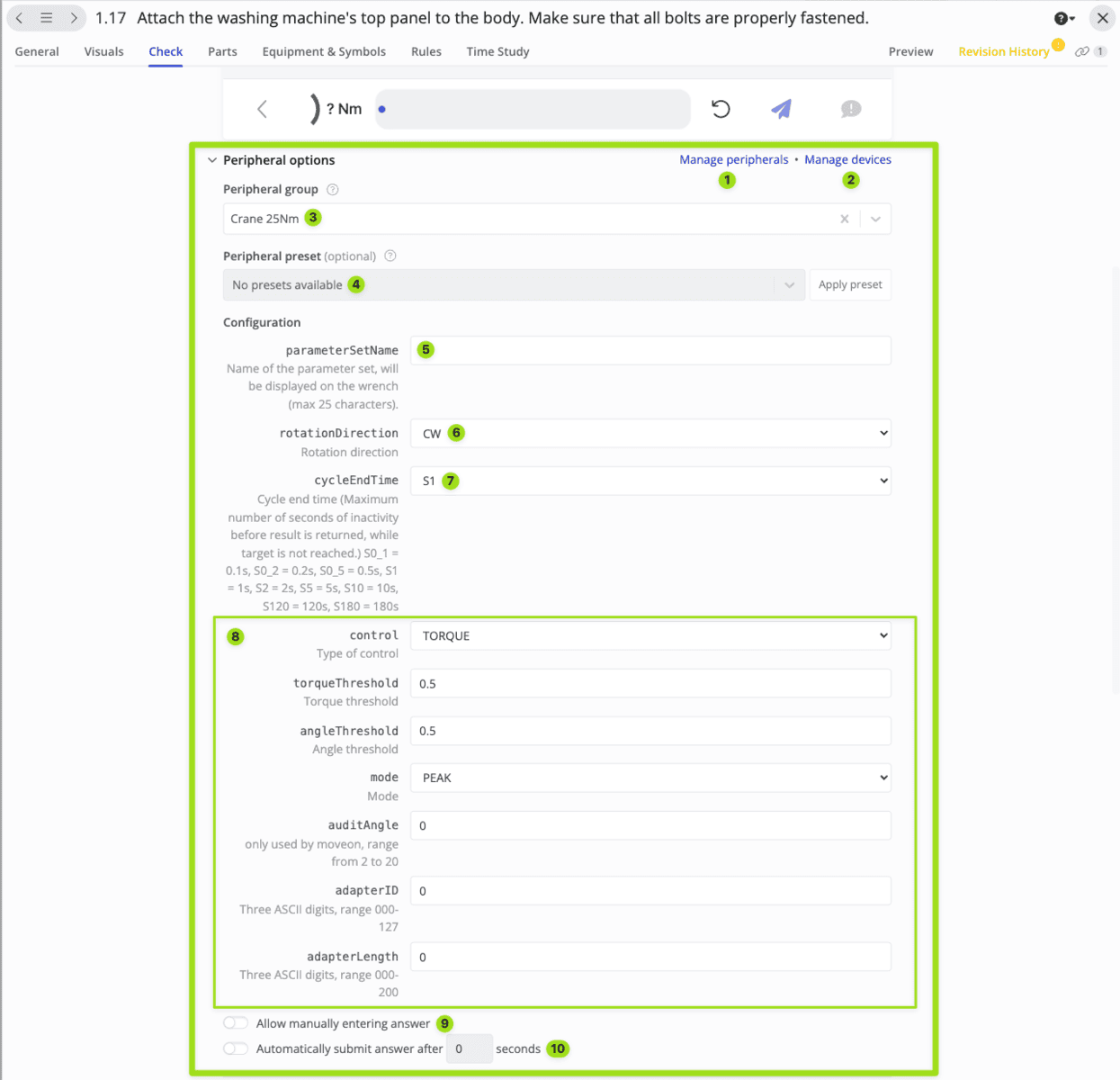Switch to the Parts tab
The width and height of the screenshot is (1120, 1080).
[x=222, y=51]
